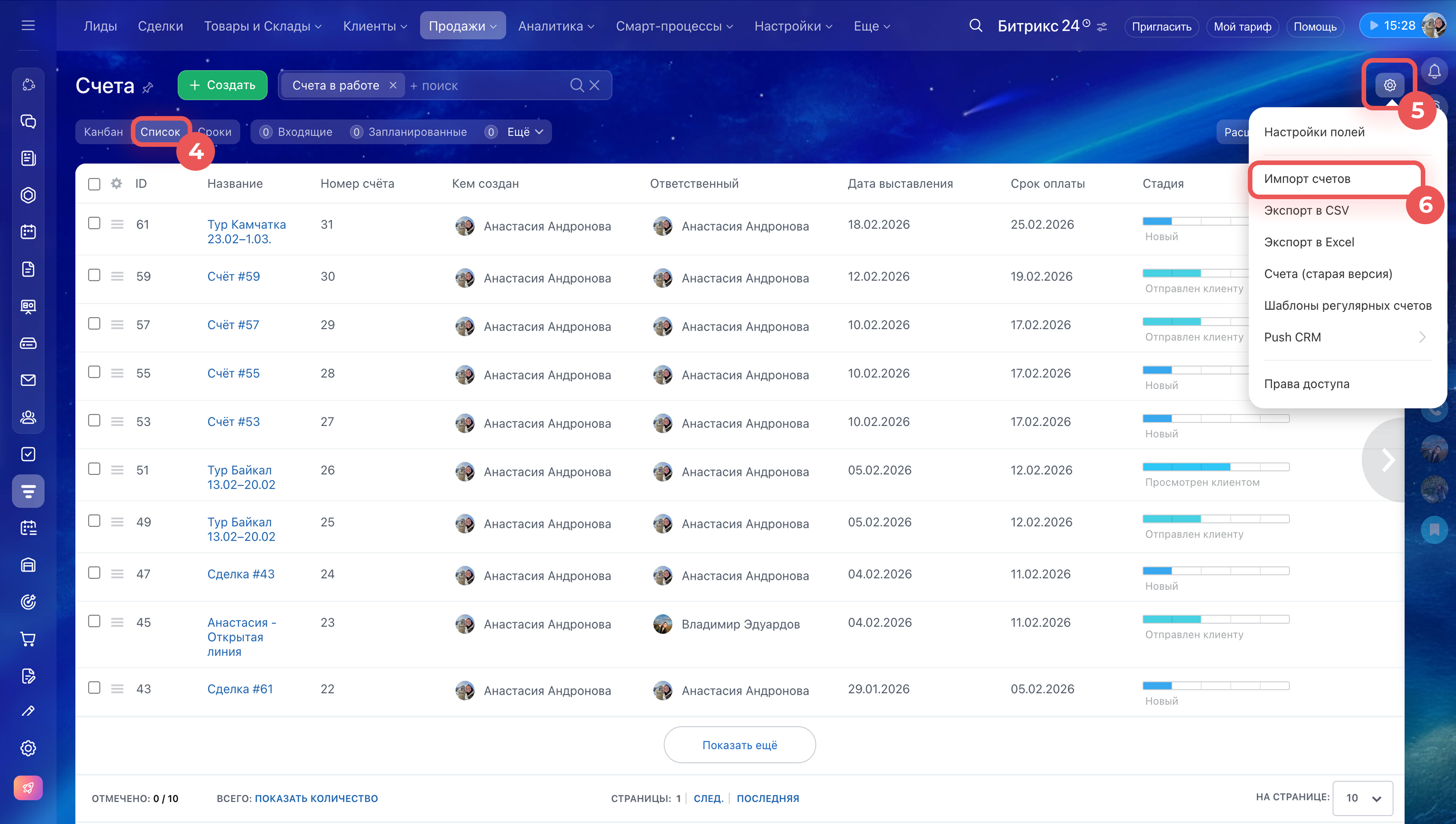Open the shopping cart sidebar icon
This screenshot has height=824, width=1456.
point(28,639)
